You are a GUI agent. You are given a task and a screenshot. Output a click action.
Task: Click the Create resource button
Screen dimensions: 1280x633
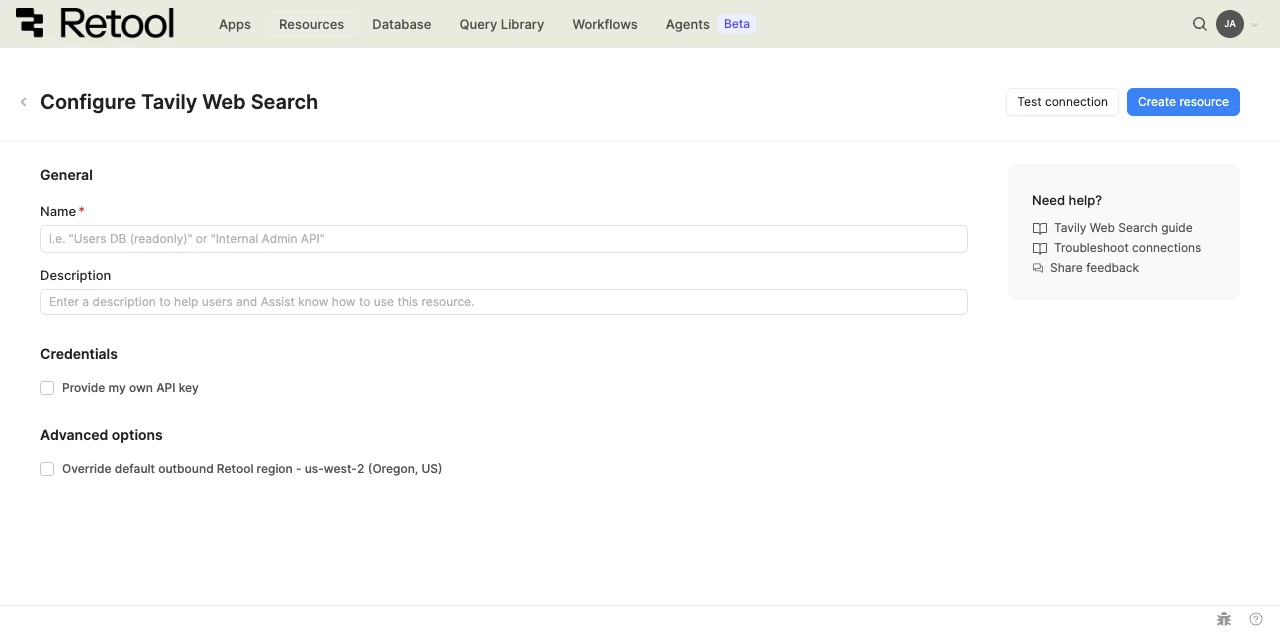(x=1183, y=102)
